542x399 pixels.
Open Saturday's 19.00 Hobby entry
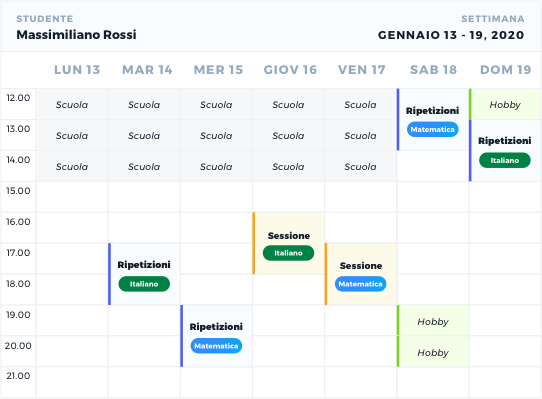(x=433, y=321)
